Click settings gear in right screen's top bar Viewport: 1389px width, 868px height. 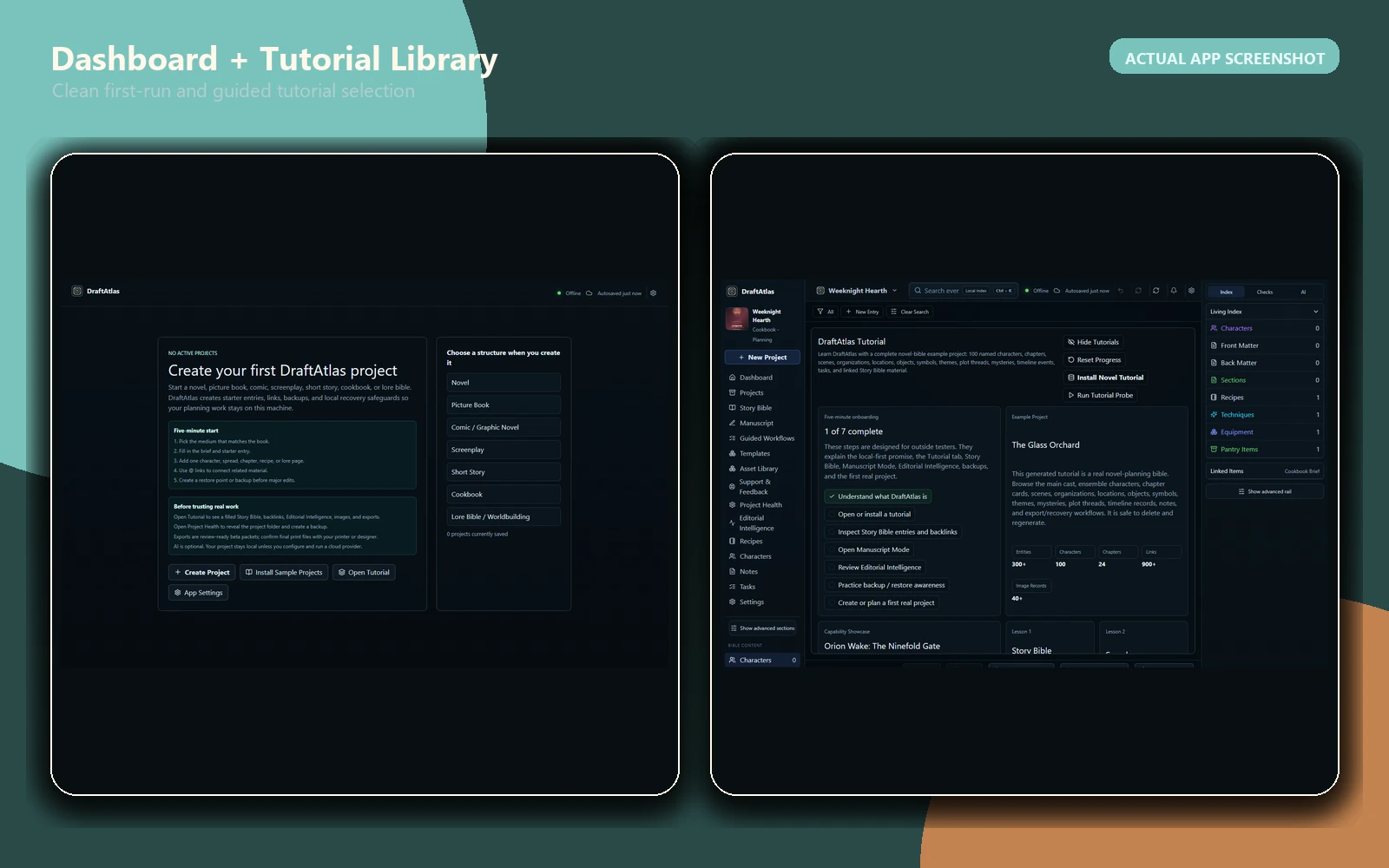click(1191, 291)
